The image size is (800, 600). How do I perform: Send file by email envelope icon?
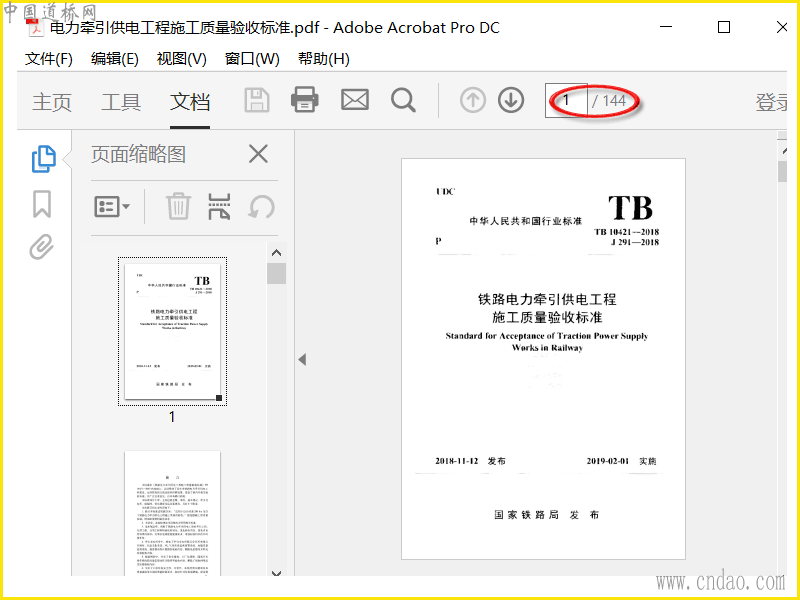point(355,99)
